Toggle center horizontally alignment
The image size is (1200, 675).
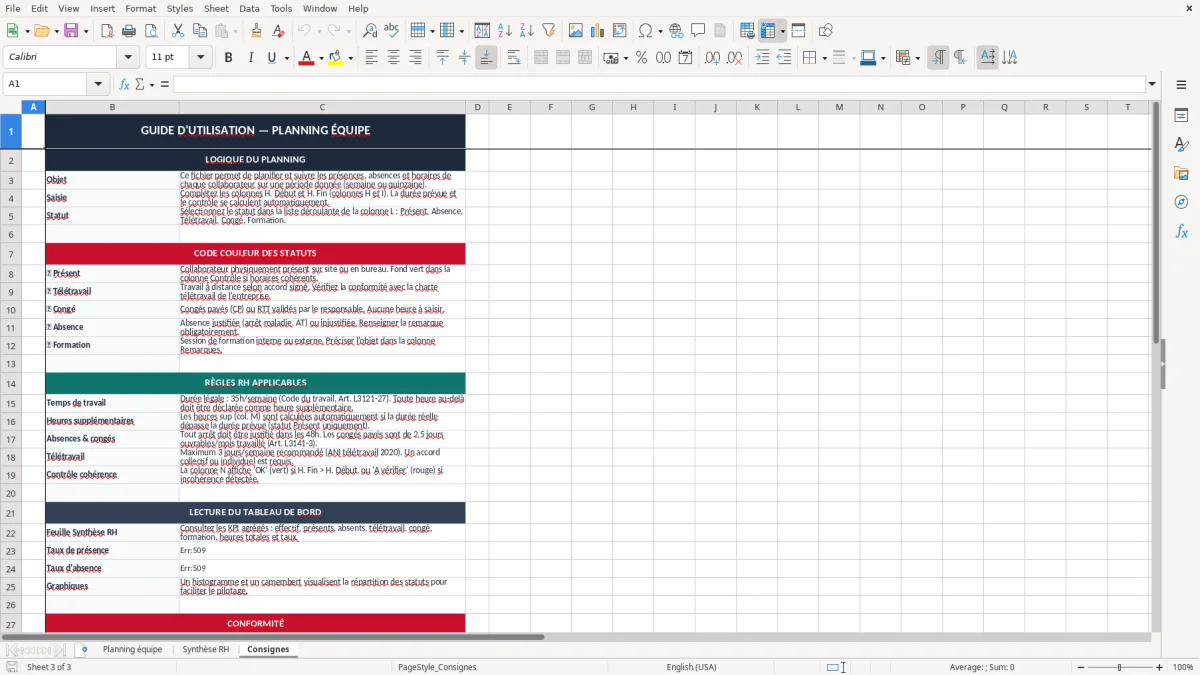coord(393,58)
